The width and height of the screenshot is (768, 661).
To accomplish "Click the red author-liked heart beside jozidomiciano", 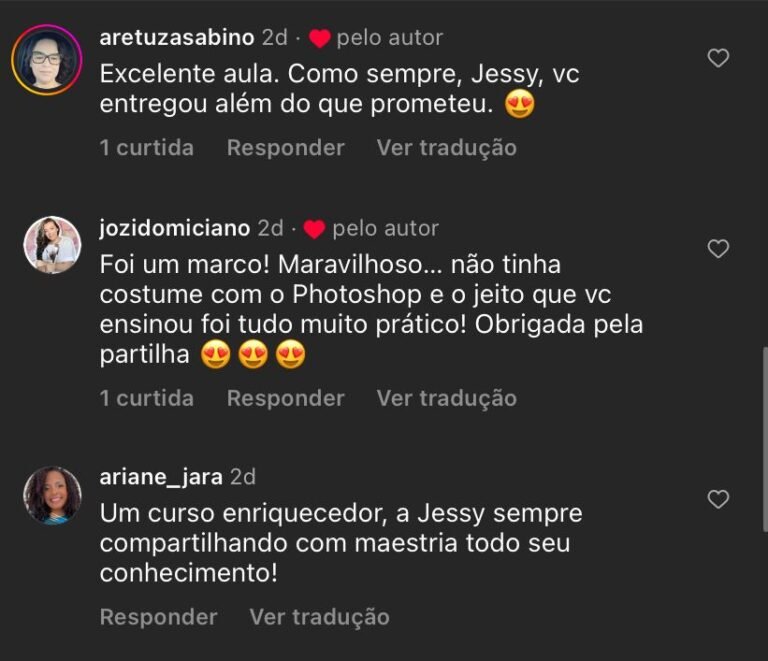I will [x=314, y=229].
